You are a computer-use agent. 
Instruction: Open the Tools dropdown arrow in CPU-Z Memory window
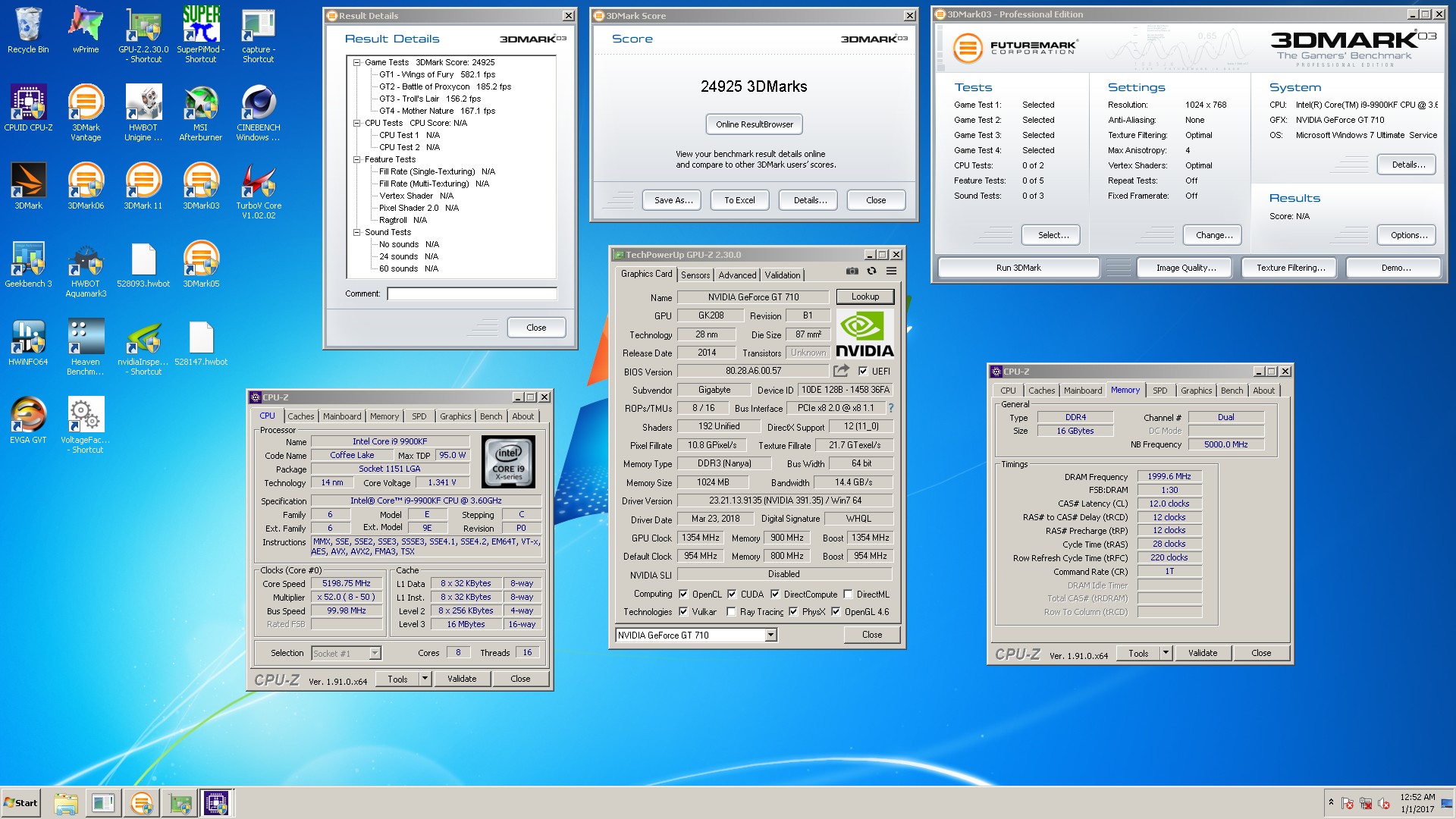pos(1166,653)
